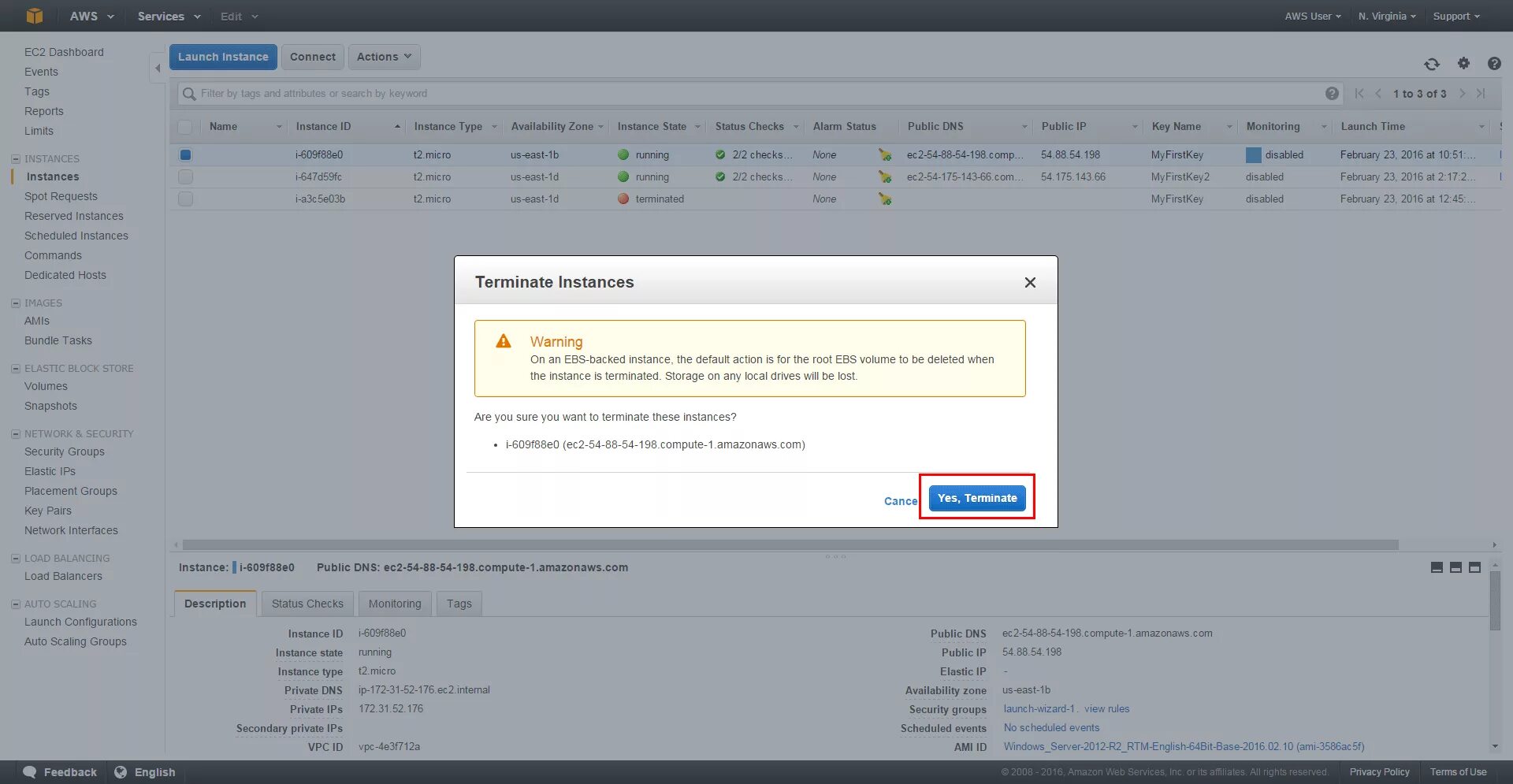Collapse the NETWORK & SECURITY section
1513x784 pixels.
click(x=16, y=434)
